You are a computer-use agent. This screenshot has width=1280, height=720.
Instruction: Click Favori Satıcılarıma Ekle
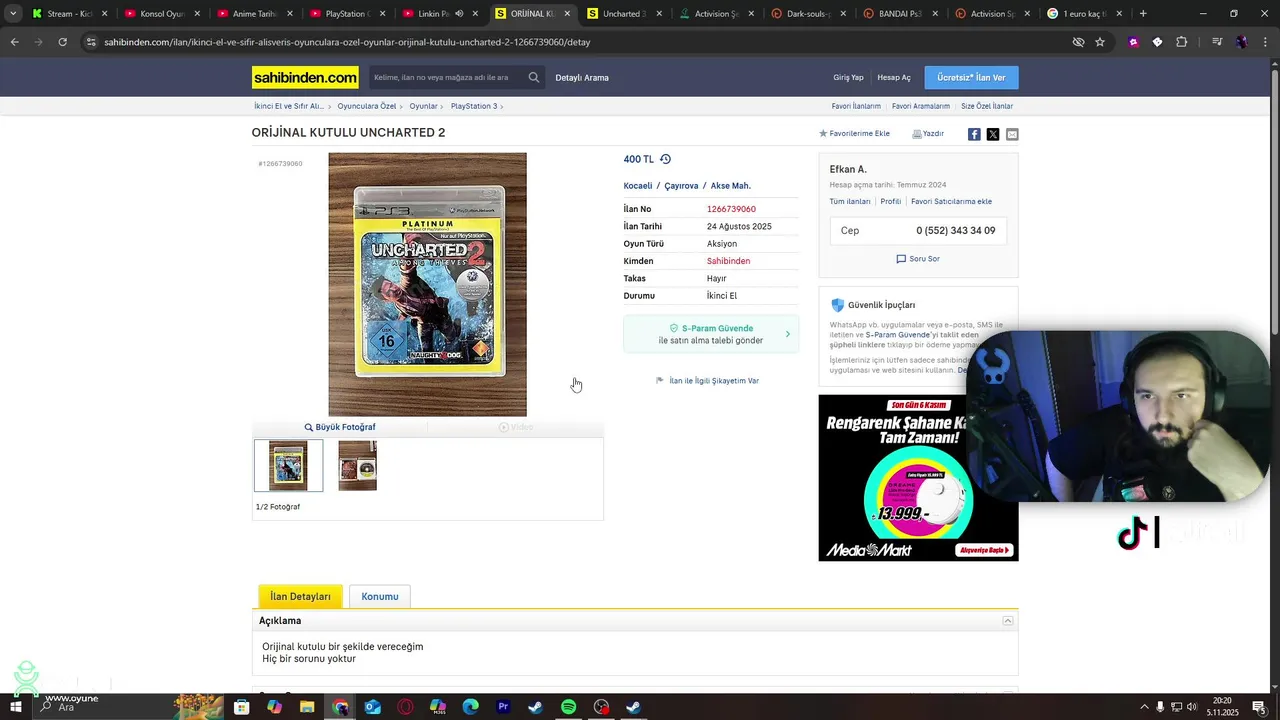tap(951, 201)
